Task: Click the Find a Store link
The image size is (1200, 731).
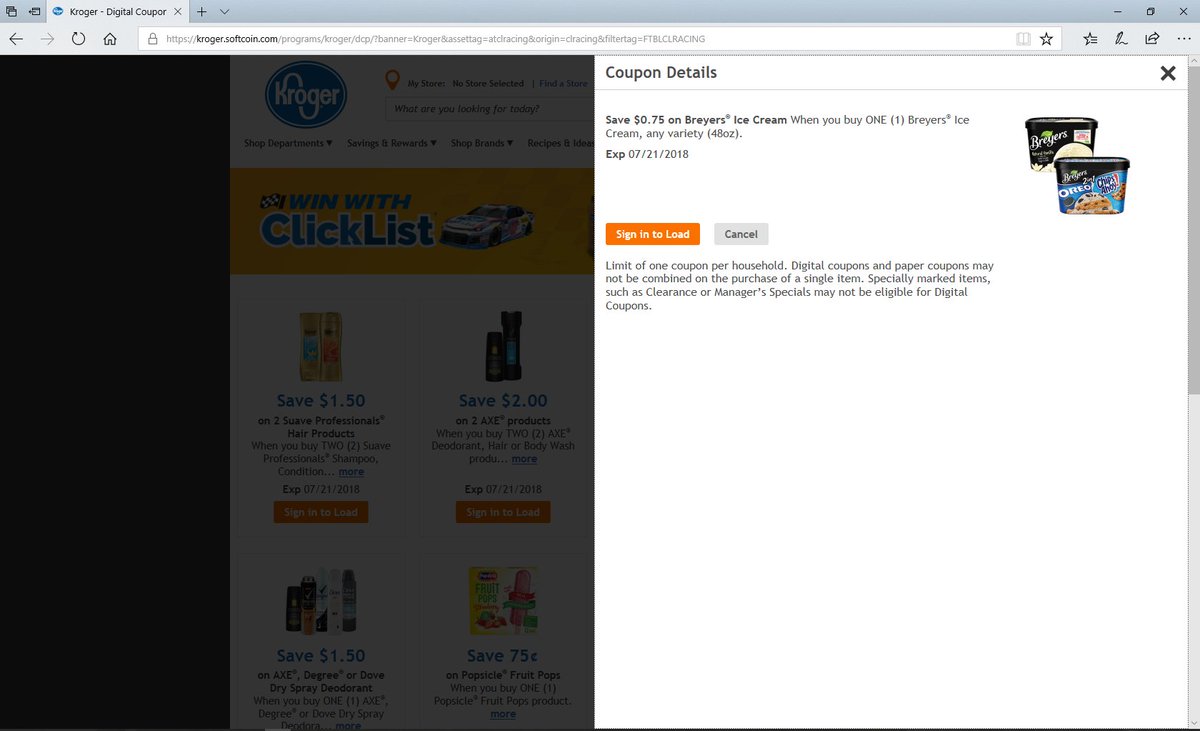Action: tap(563, 84)
